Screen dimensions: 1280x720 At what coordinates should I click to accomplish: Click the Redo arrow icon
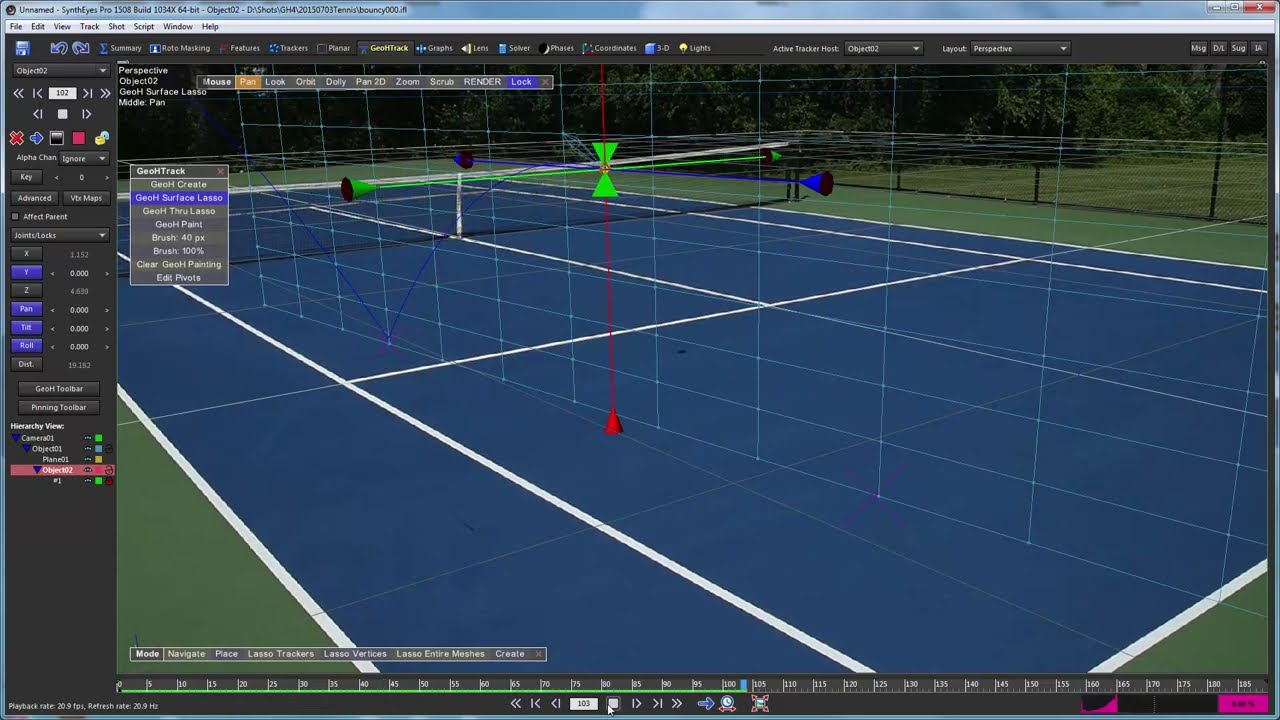[x=81, y=48]
